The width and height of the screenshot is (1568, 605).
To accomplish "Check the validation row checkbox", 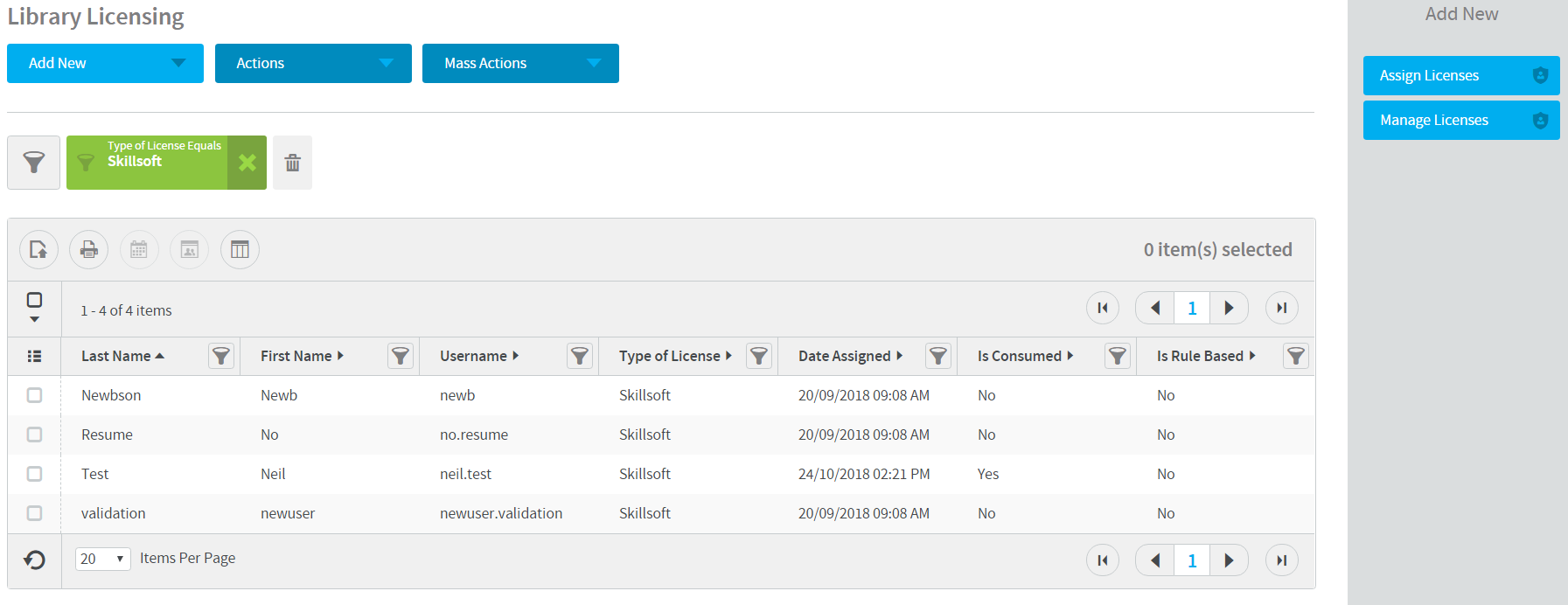I will pos(34,513).
